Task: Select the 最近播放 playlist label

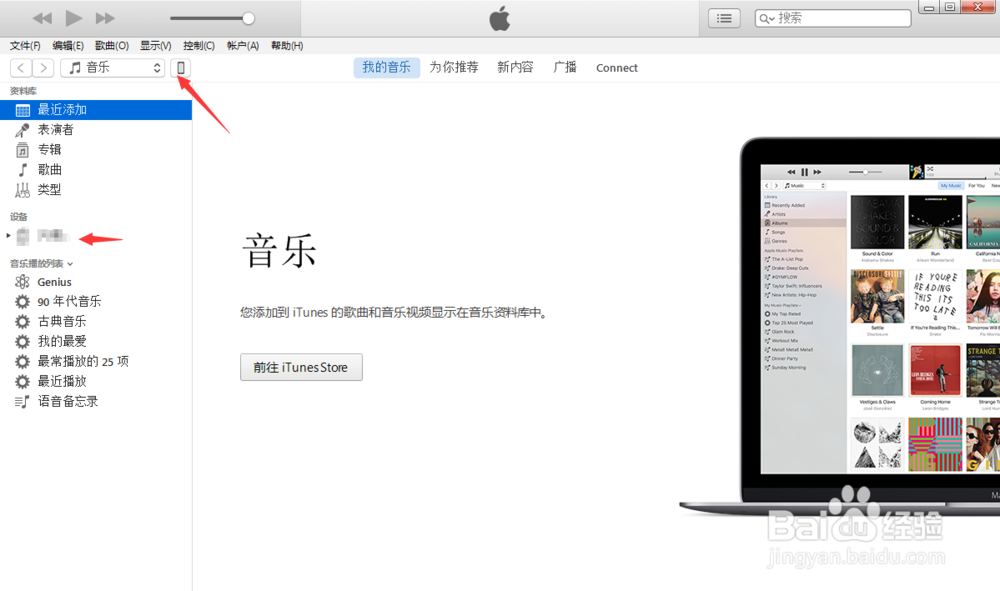Action: tap(61, 381)
